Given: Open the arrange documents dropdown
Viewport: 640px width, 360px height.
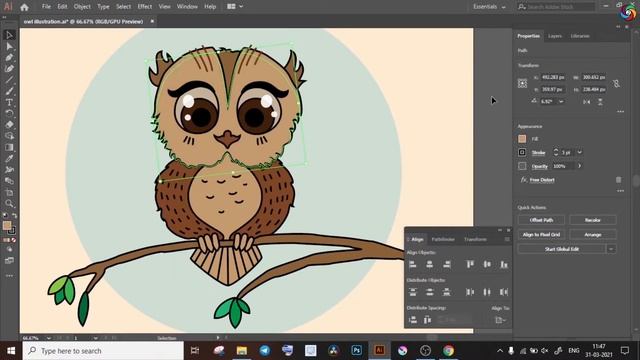Looking at the screenshot, I should pos(235,7).
